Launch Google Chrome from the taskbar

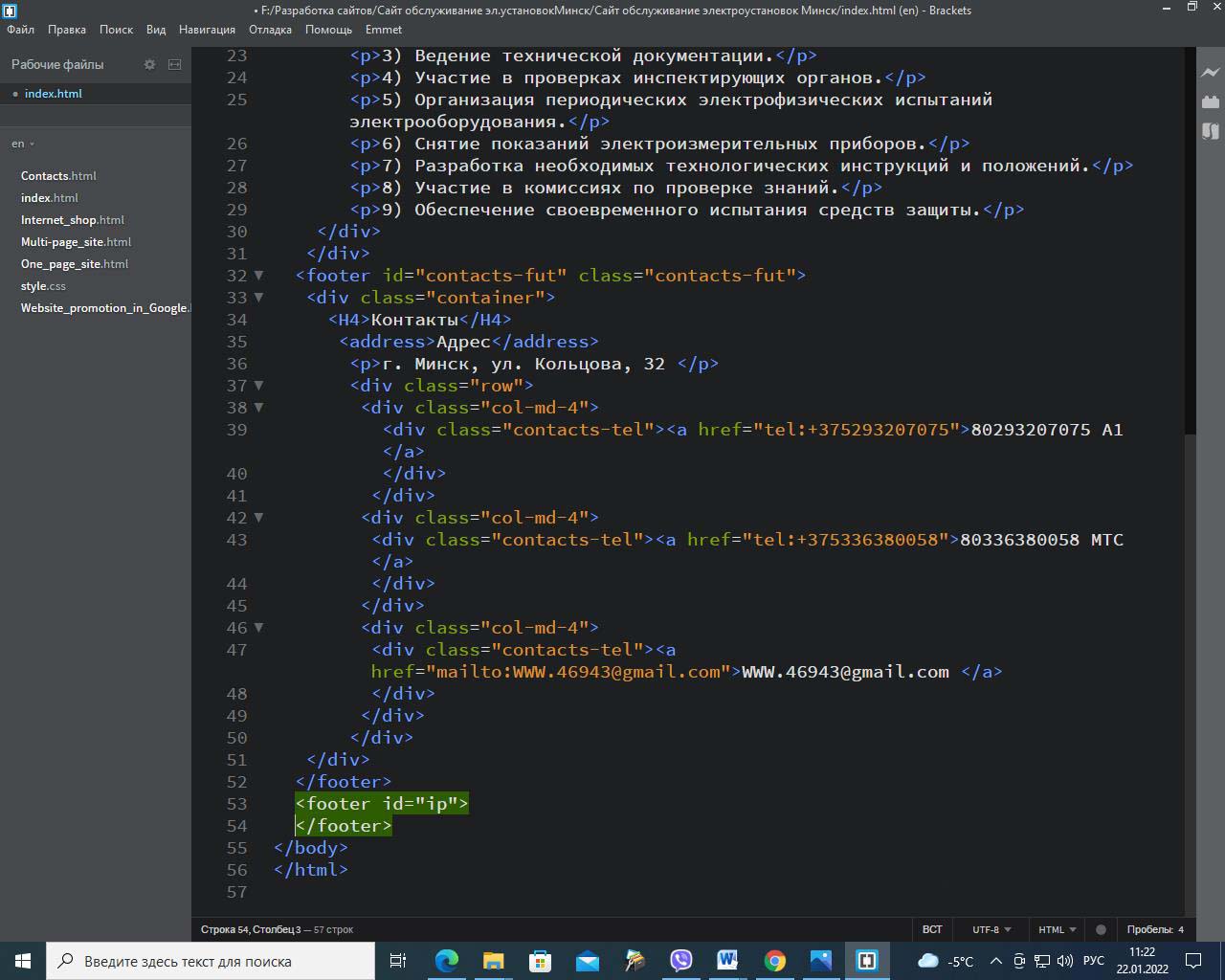coord(774,961)
